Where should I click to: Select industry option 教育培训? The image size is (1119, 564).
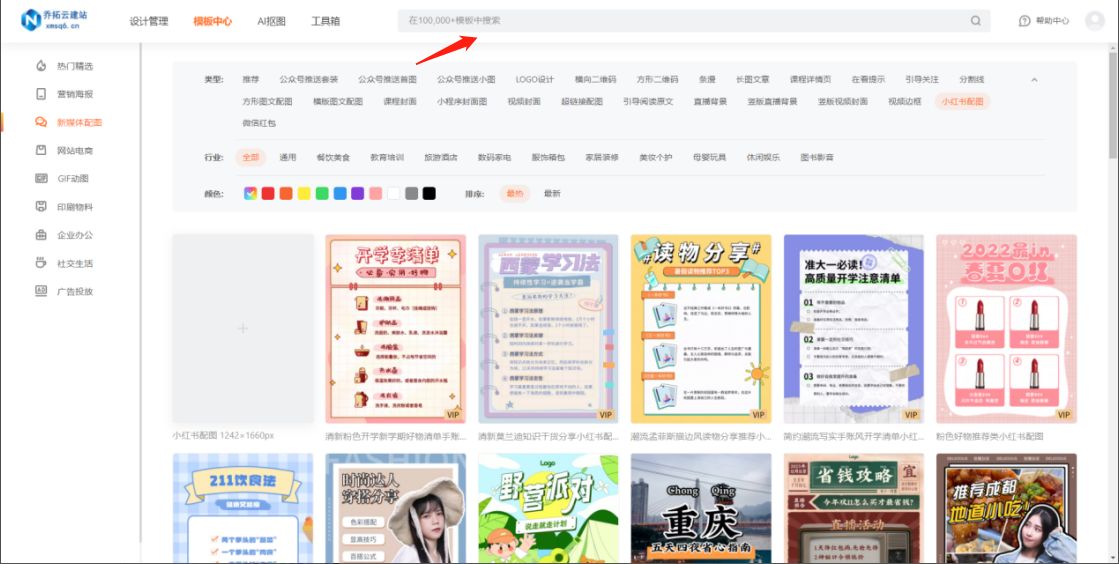(387, 157)
